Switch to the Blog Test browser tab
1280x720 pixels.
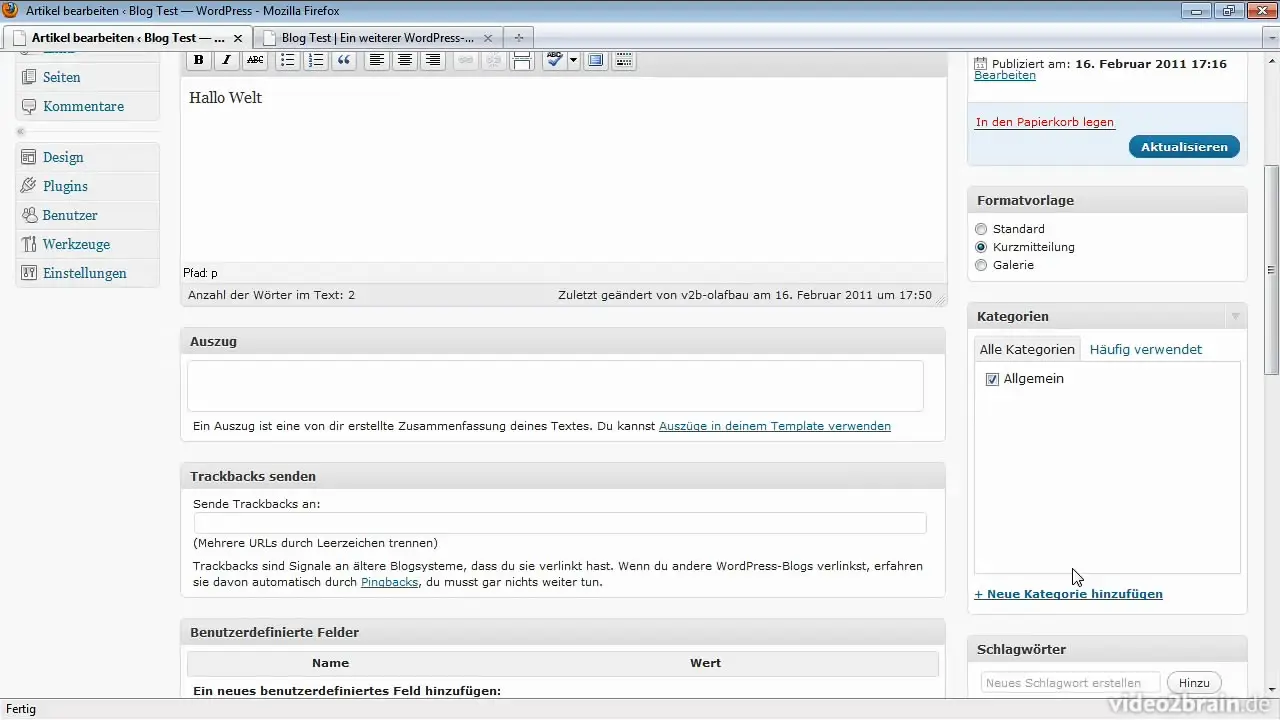coord(377,38)
